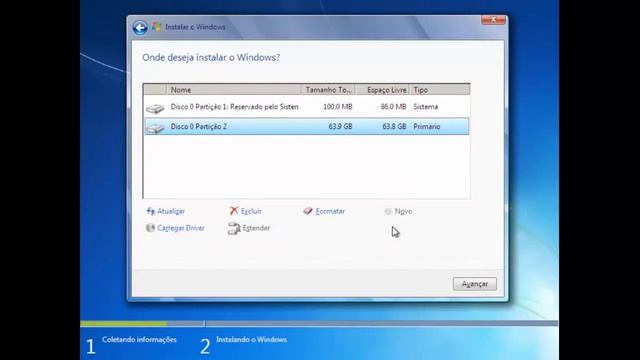Click the Atualizar refresh icon
This screenshot has height=360, width=640.
tap(150, 211)
